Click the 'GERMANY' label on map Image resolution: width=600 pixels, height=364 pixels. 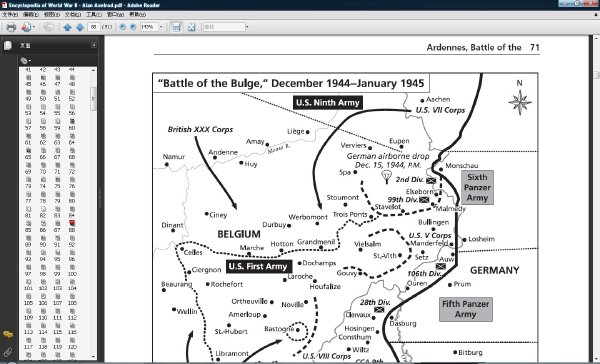click(x=494, y=270)
